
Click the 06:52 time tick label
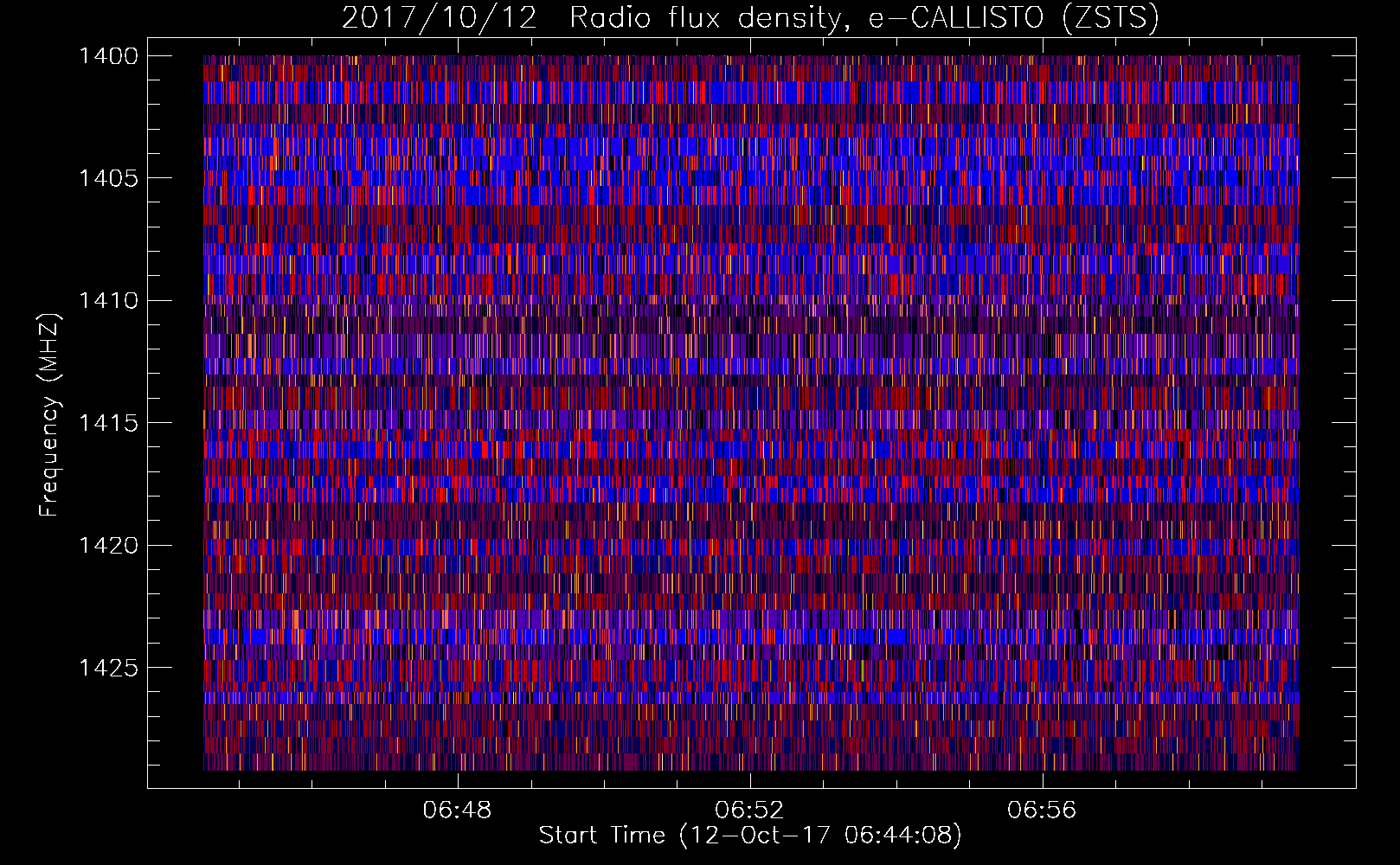pos(749,811)
